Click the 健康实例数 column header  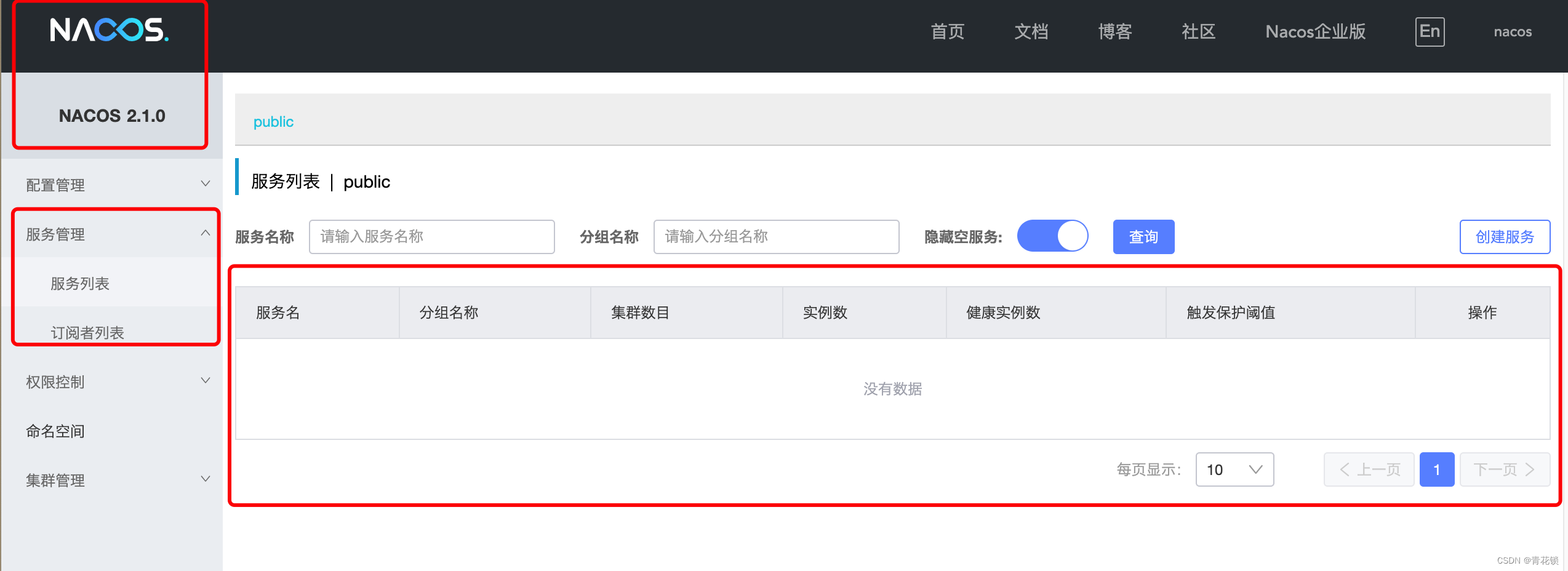(1056, 313)
